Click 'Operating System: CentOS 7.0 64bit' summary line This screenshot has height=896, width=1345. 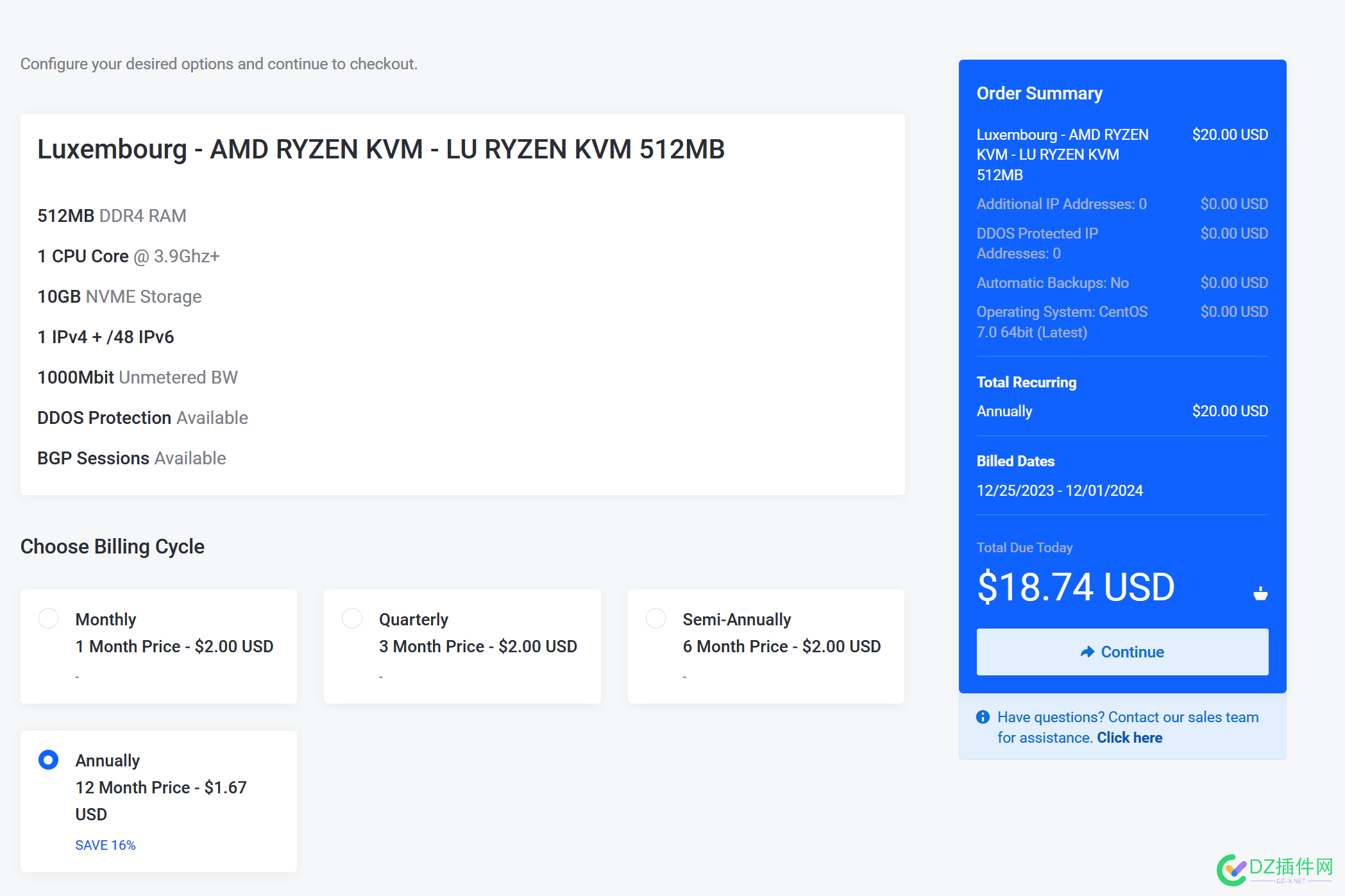tap(1062, 322)
